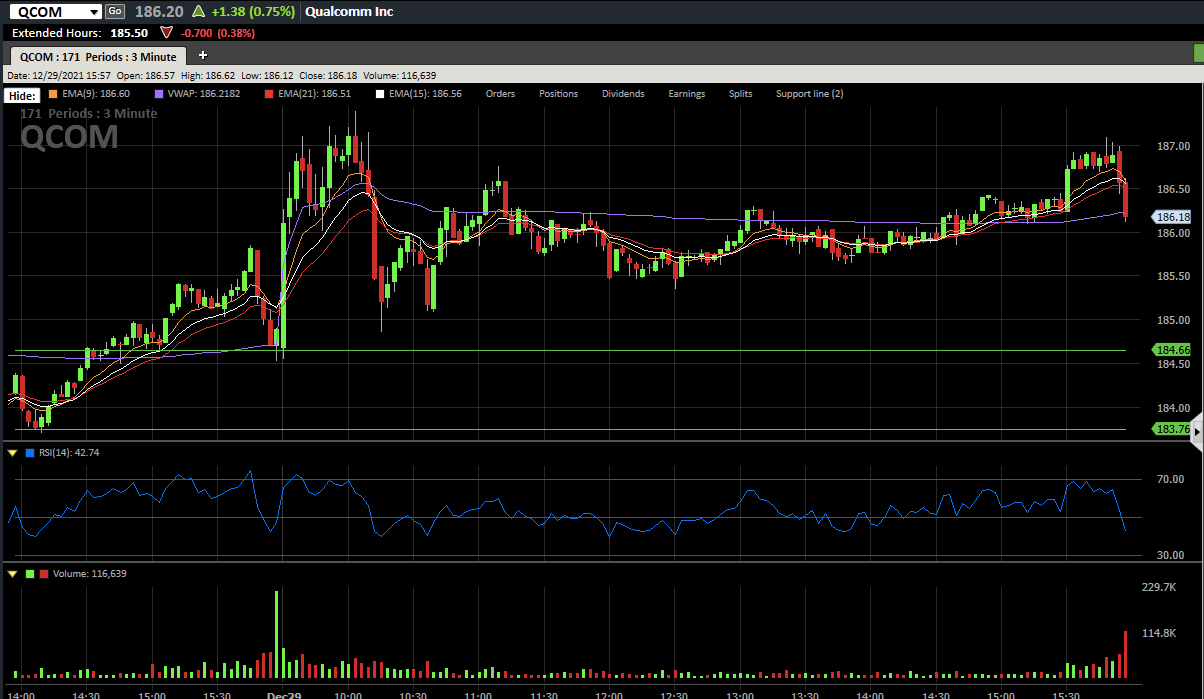Click the +1.38 (0.75%) change text
1204x699 pixels.
pyautogui.click(x=253, y=12)
